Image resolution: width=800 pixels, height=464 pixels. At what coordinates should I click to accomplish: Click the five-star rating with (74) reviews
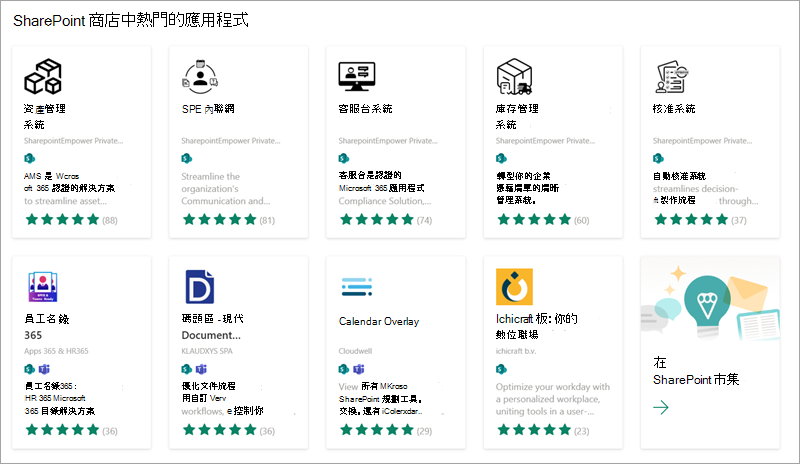[x=386, y=220]
